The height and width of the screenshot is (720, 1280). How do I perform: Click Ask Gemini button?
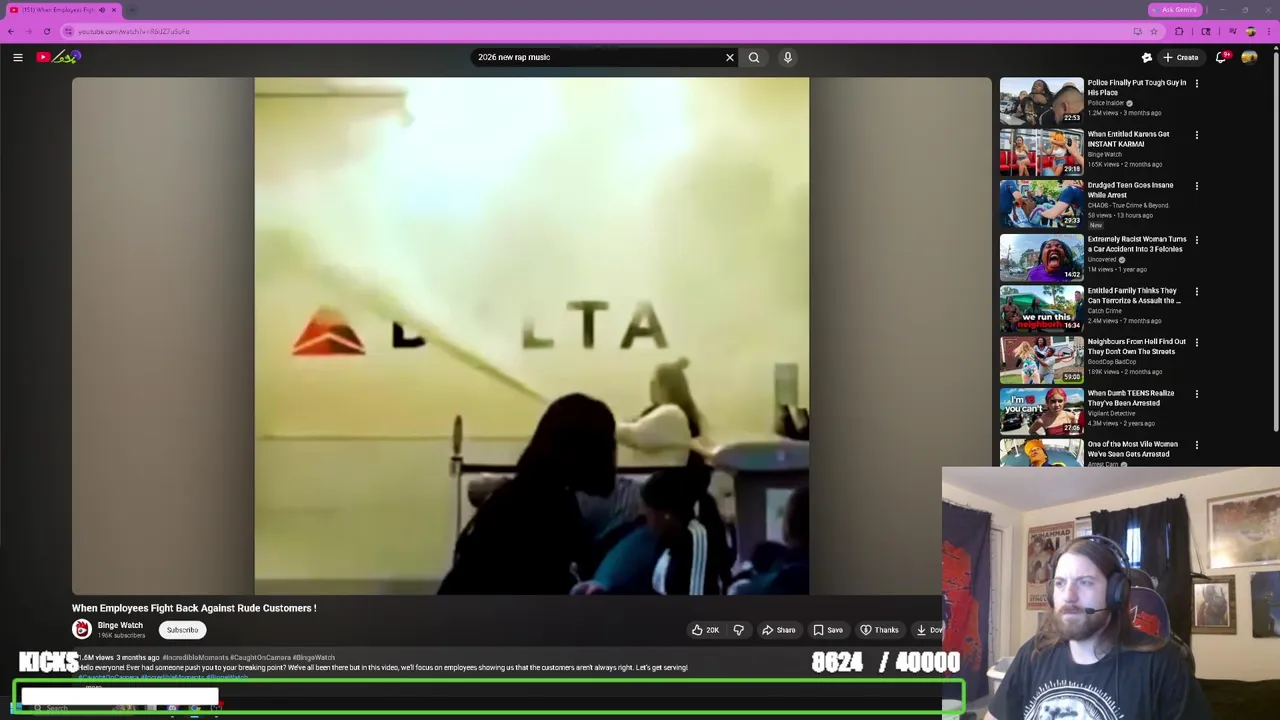point(1174,10)
